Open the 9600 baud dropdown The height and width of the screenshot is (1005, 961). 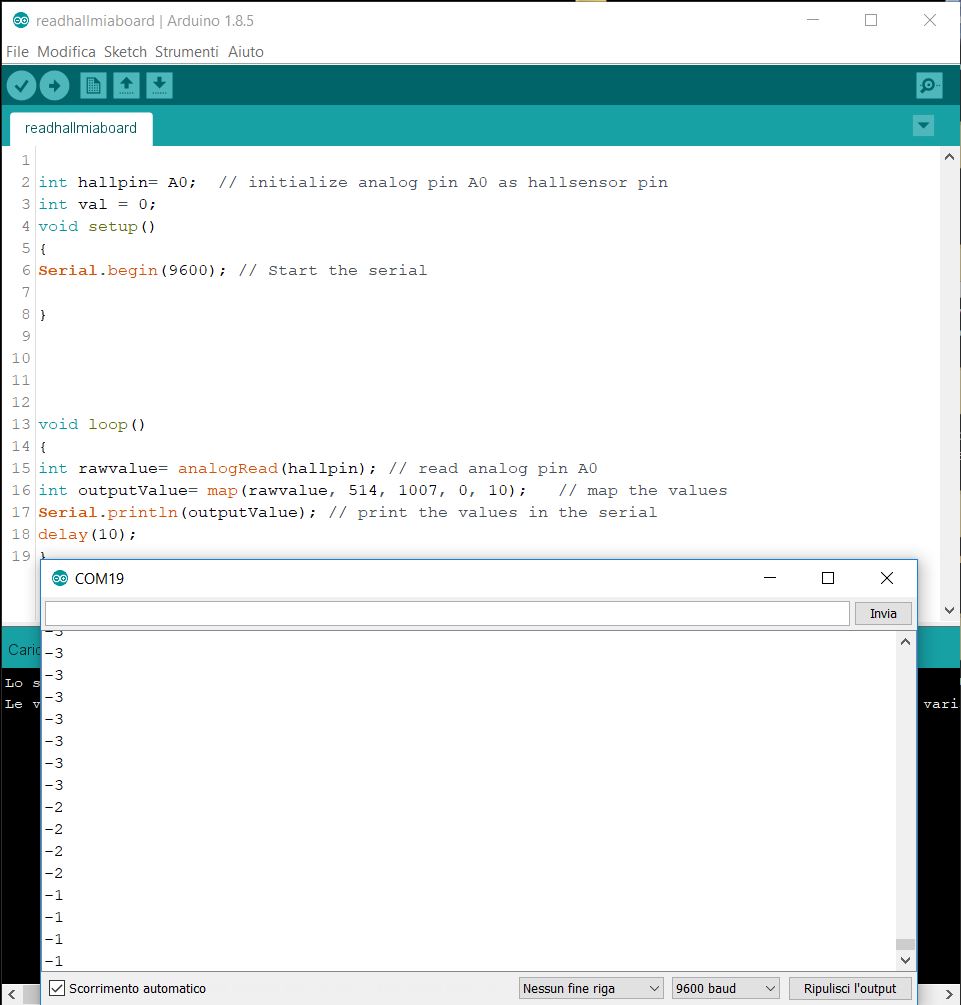726,988
